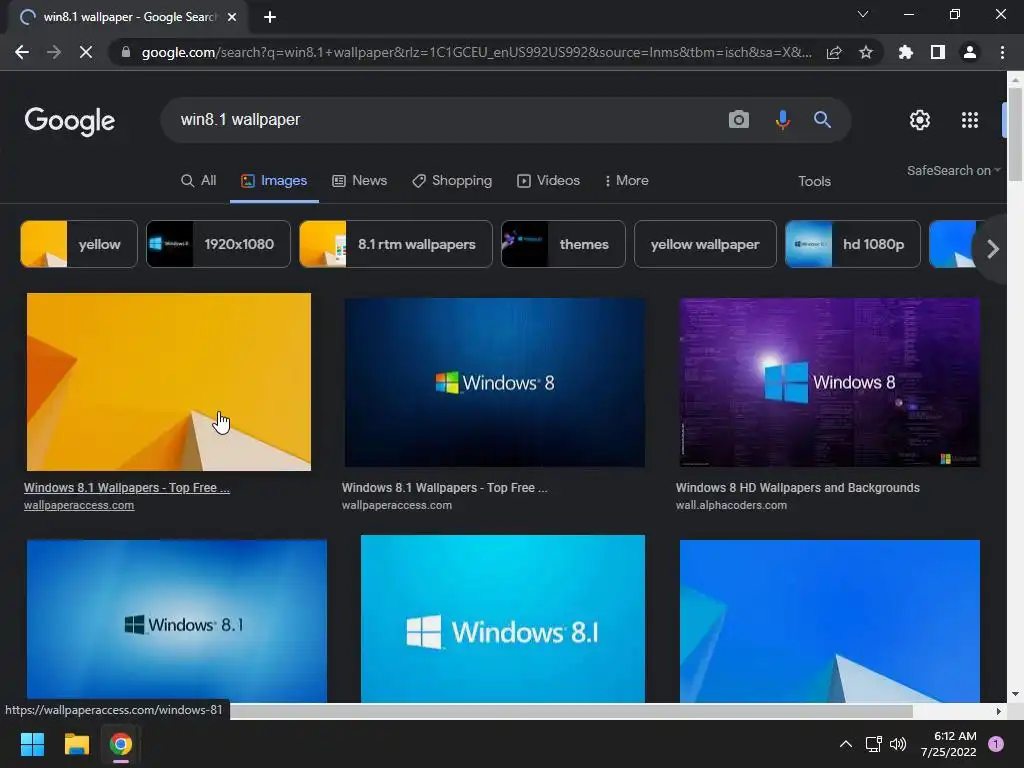Open the Tools filter button
The image size is (1024, 768).
[x=814, y=181]
